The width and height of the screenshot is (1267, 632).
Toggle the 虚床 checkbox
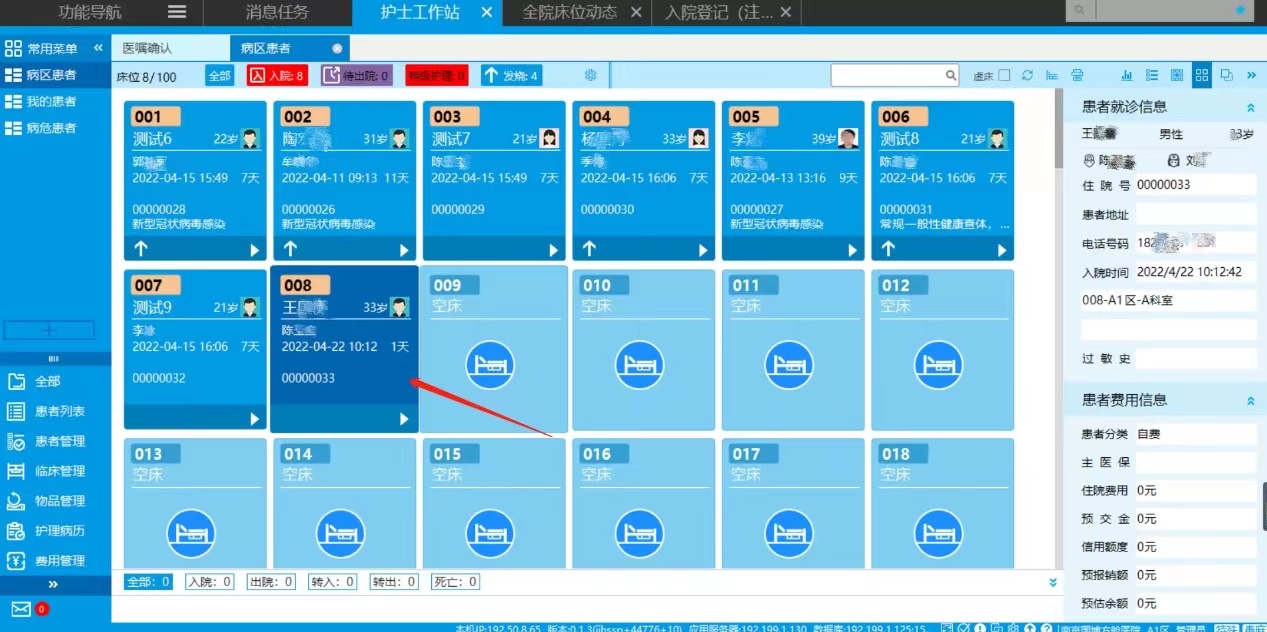tap(1004, 75)
